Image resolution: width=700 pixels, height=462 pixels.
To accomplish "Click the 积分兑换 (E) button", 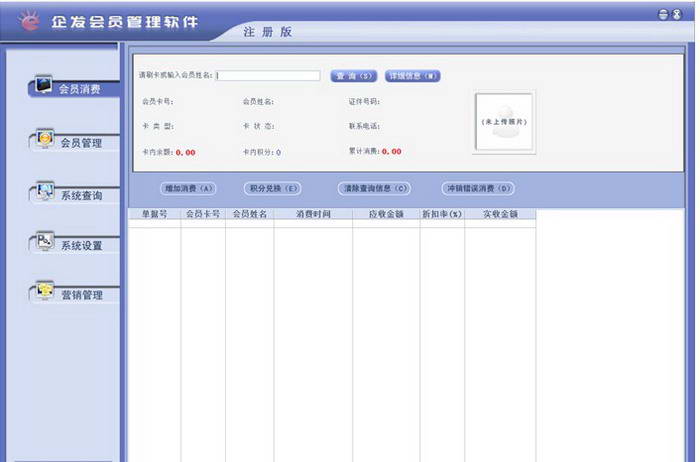I will 273,188.
